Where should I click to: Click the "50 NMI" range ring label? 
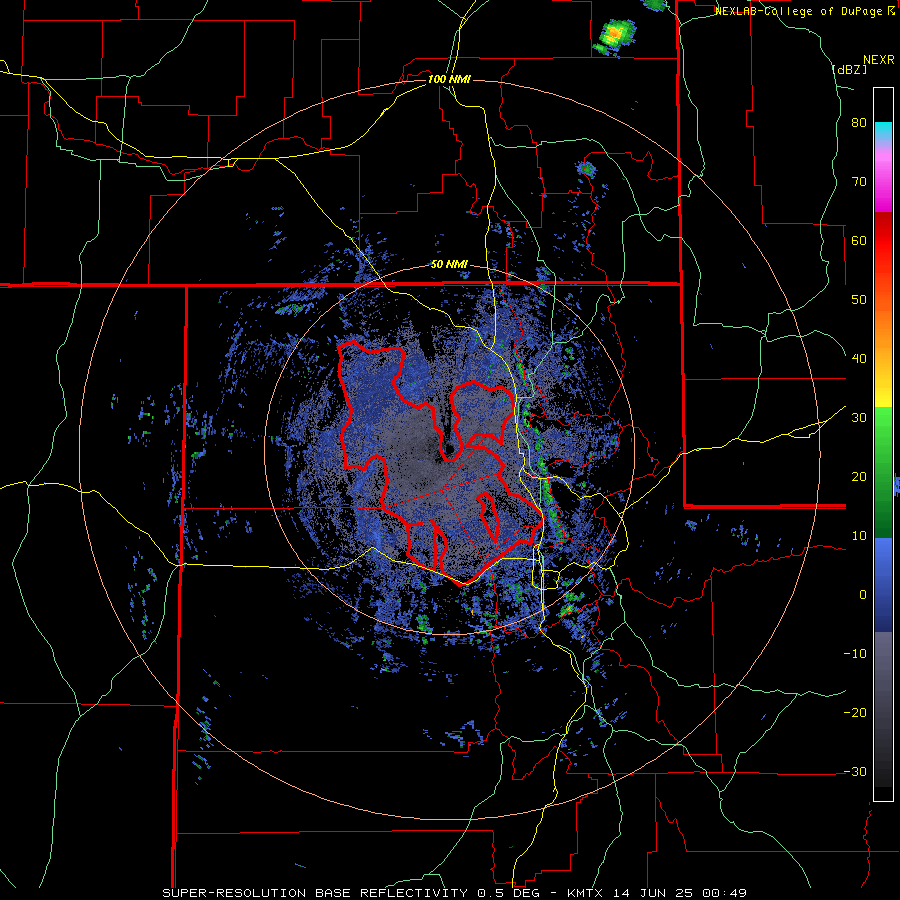coord(449,264)
